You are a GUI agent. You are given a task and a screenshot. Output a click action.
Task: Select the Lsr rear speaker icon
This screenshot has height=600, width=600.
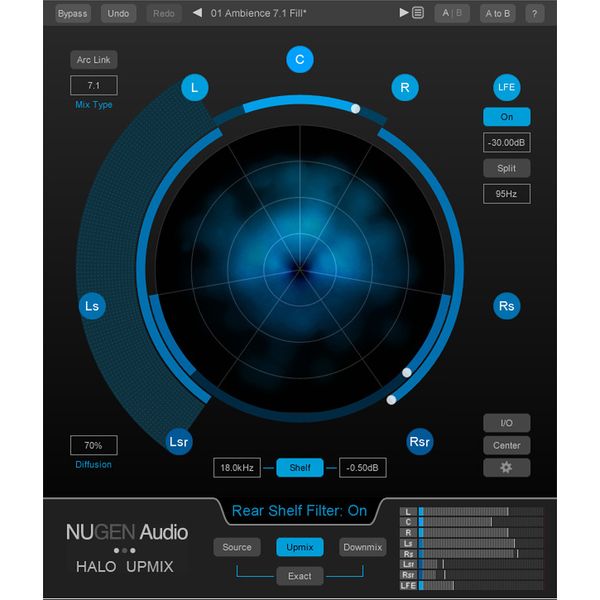pyautogui.click(x=178, y=442)
